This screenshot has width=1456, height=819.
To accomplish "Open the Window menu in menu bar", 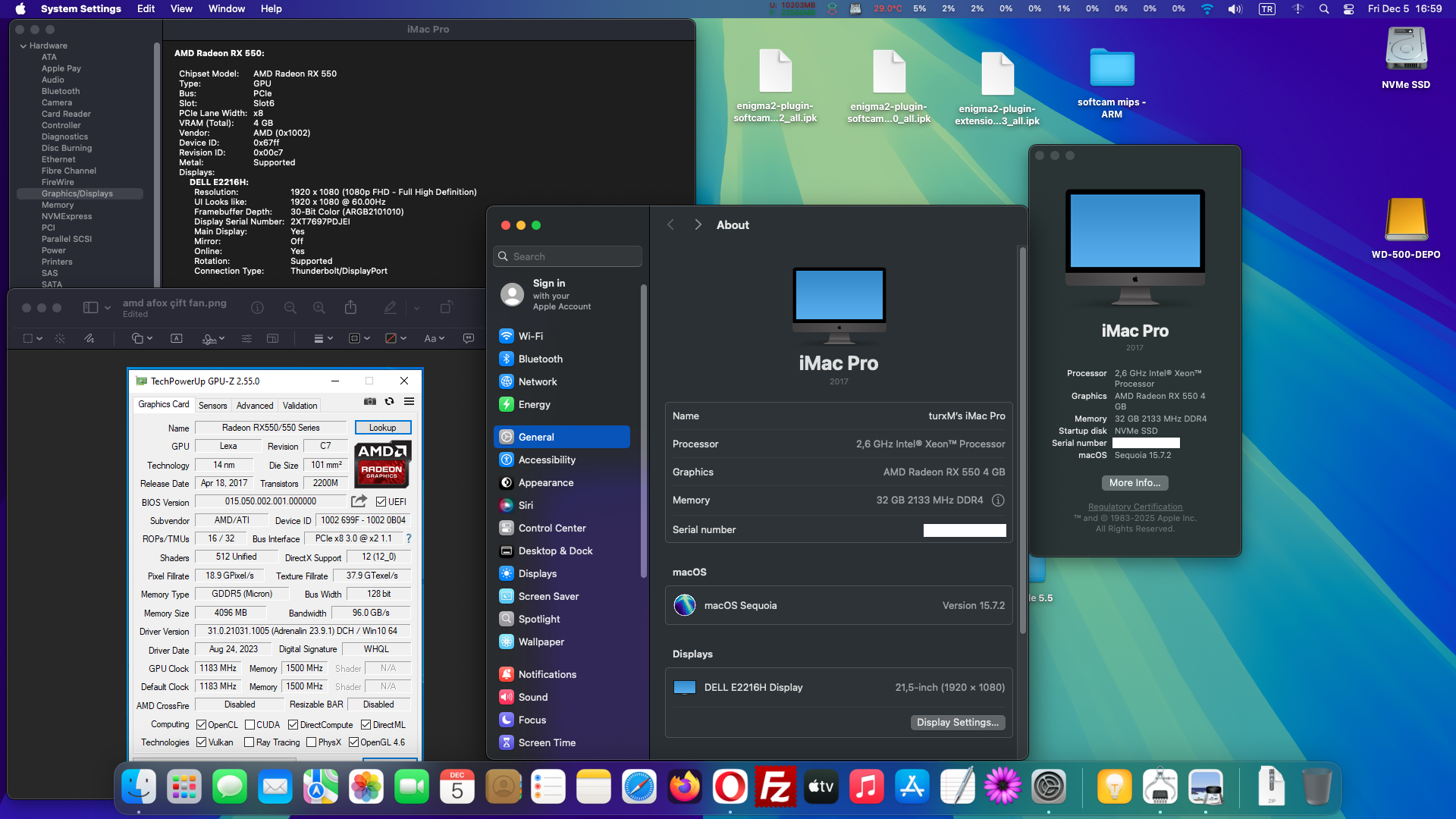I will point(226,9).
